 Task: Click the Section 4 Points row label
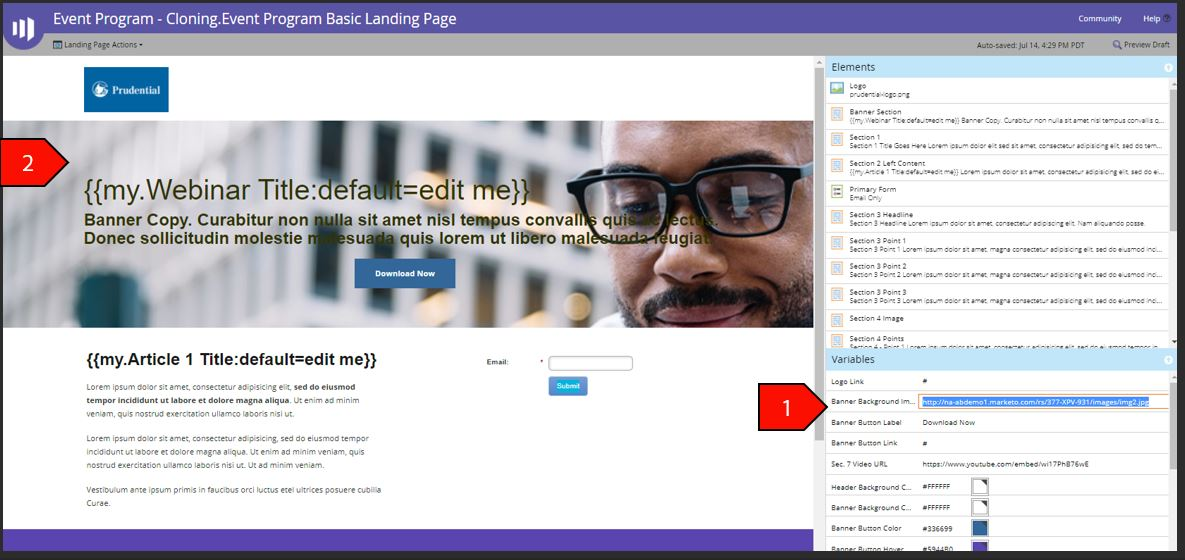[x=877, y=339]
